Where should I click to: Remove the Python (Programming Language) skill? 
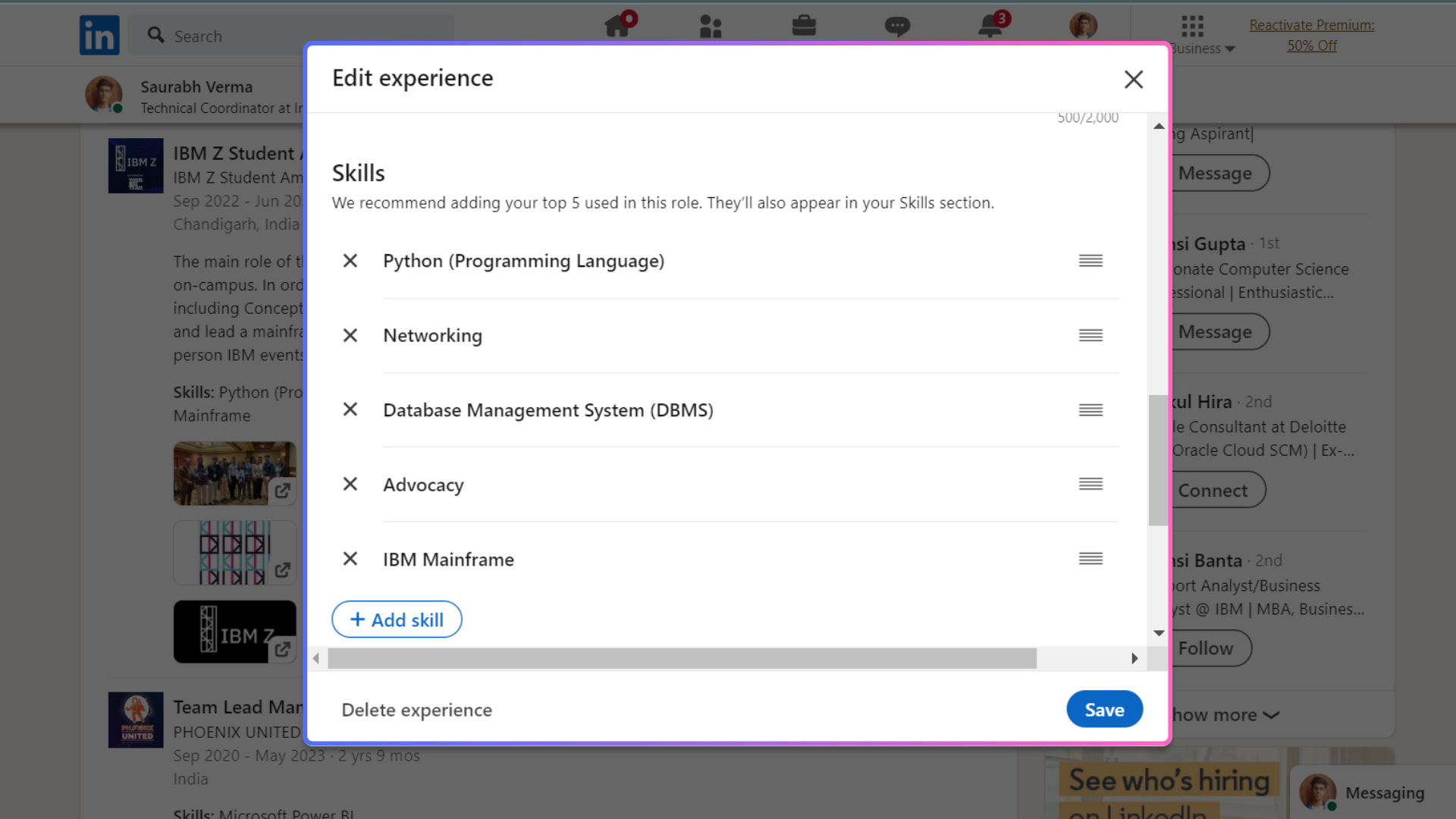click(x=350, y=261)
